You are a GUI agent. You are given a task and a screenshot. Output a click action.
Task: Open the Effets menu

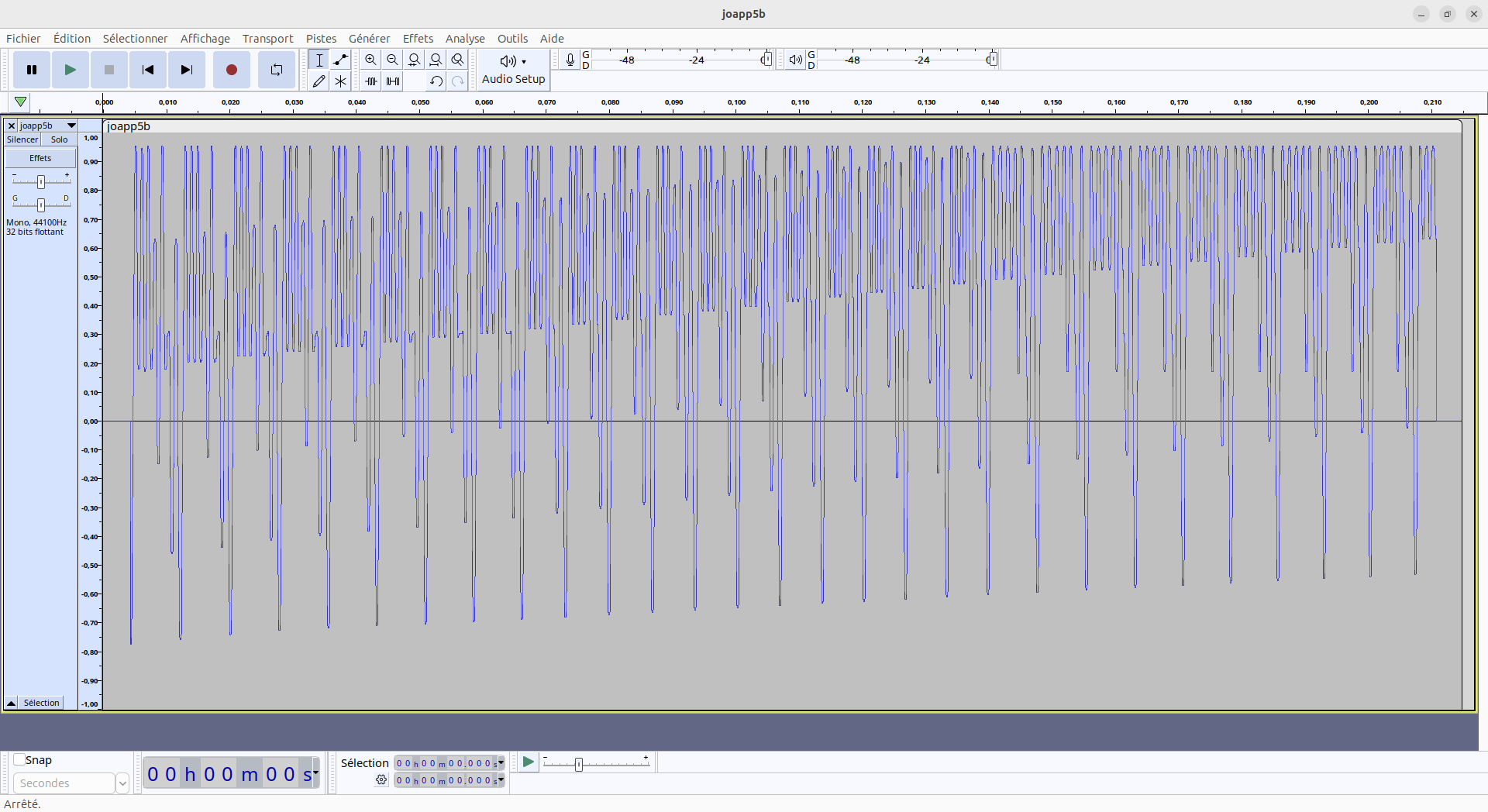coord(418,39)
